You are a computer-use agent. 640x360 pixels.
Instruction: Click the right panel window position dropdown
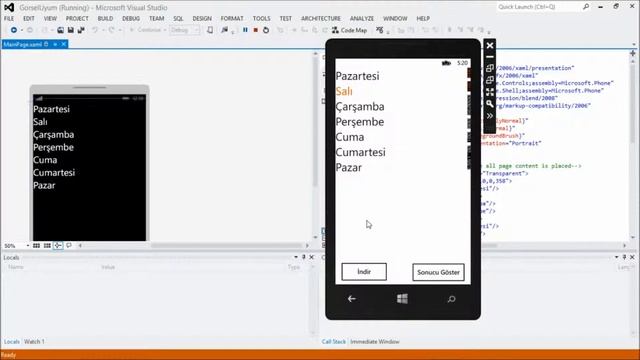[616, 257]
